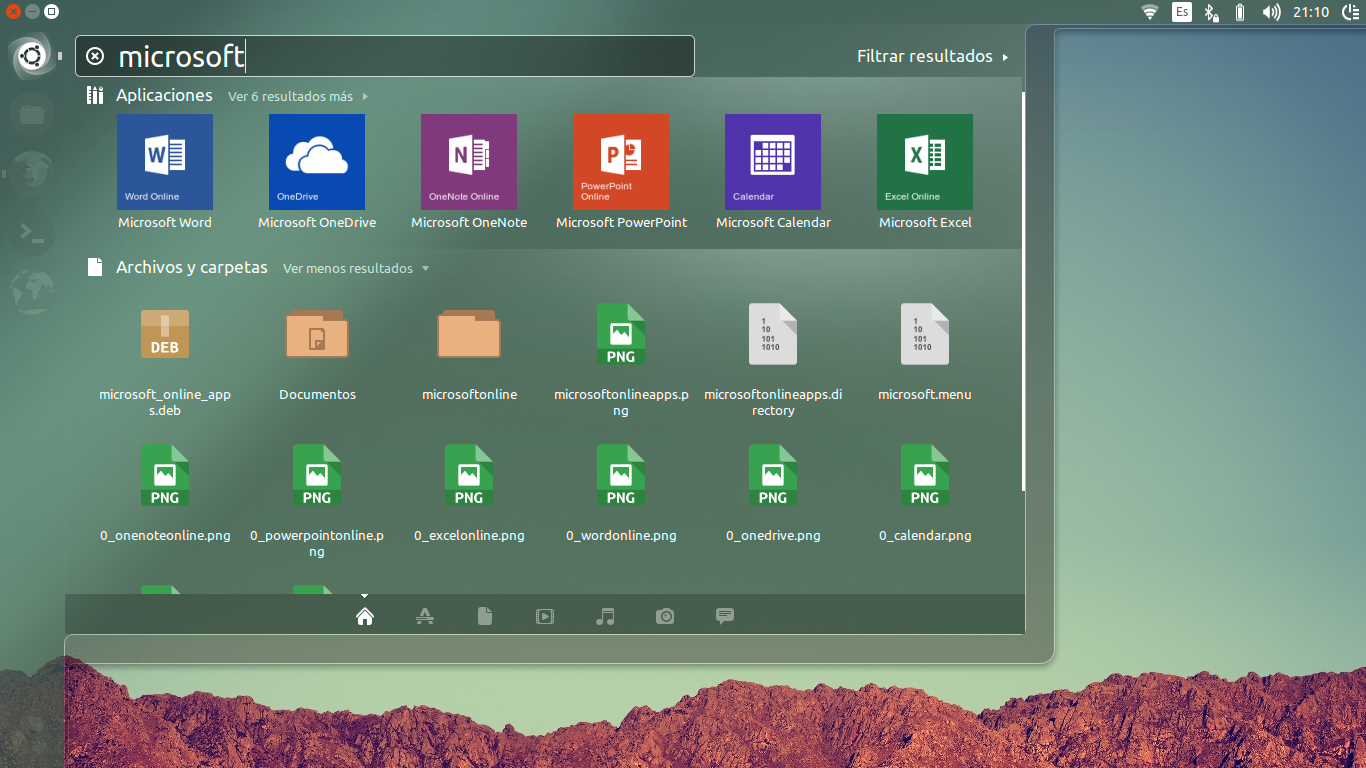Open the battery indicator
Image resolution: width=1366 pixels, height=768 pixels.
pos(1240,12)
